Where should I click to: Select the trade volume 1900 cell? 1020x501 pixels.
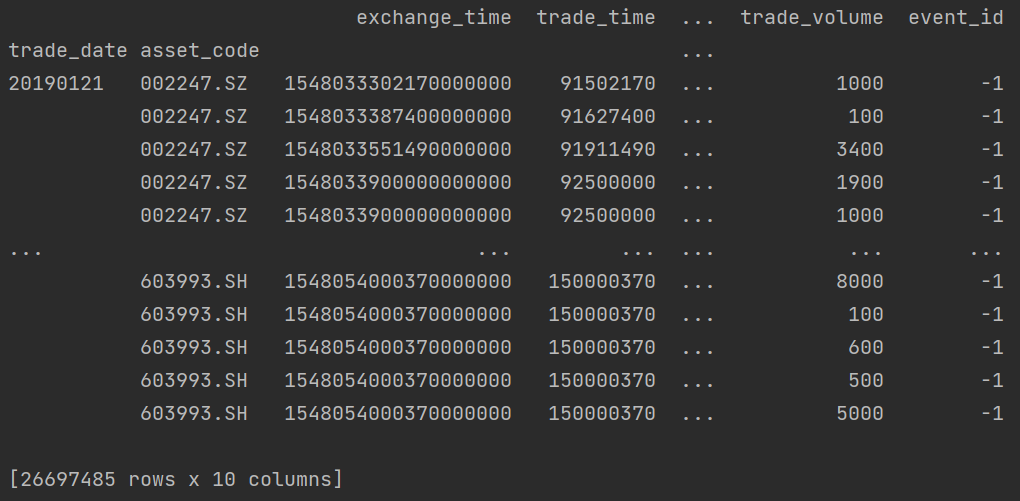coord(859,183)
